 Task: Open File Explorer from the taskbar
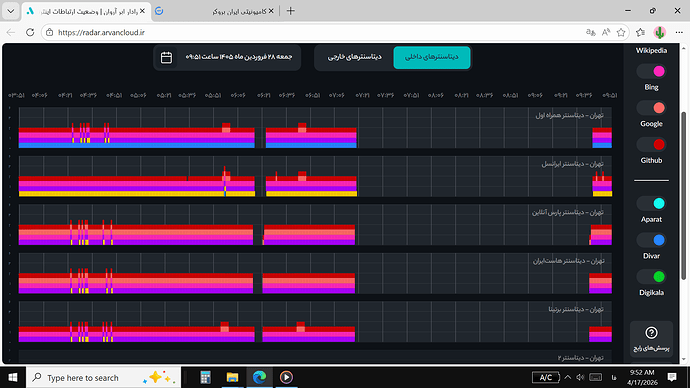coord(232,377)
